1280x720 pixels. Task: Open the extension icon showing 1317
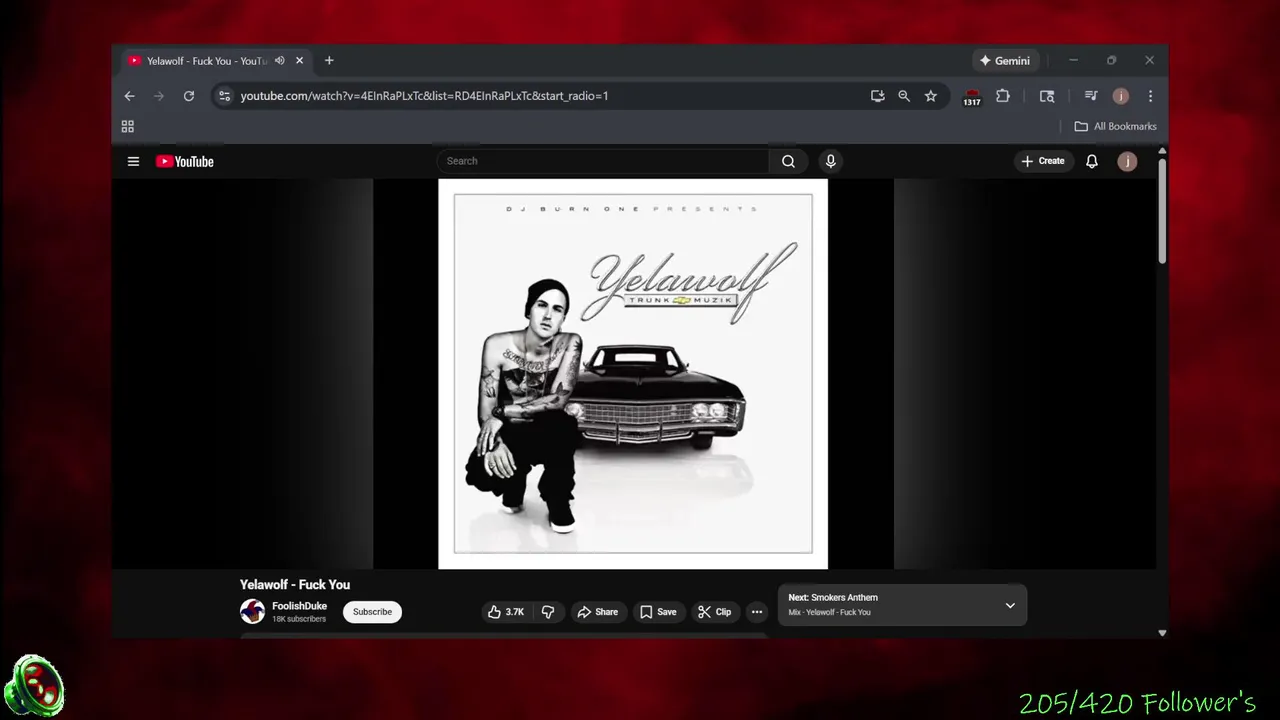pyautogui.click(x=972, y=97)
